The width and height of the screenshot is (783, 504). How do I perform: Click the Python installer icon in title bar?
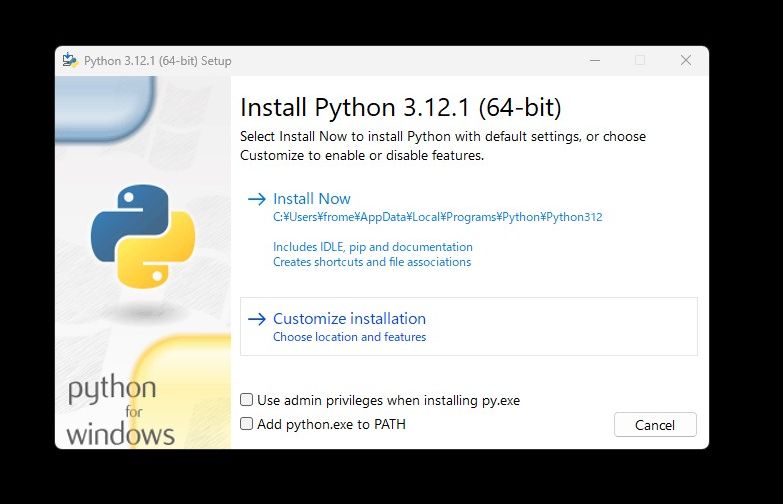pos(70,60)
